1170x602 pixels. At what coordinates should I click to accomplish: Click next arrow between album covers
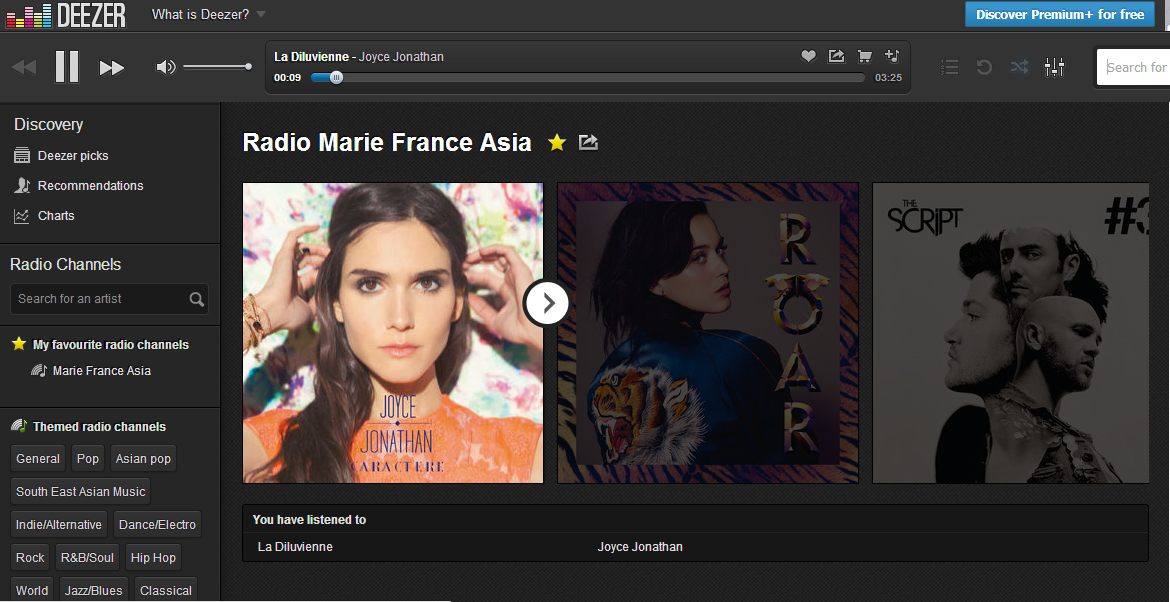(547, 302)
